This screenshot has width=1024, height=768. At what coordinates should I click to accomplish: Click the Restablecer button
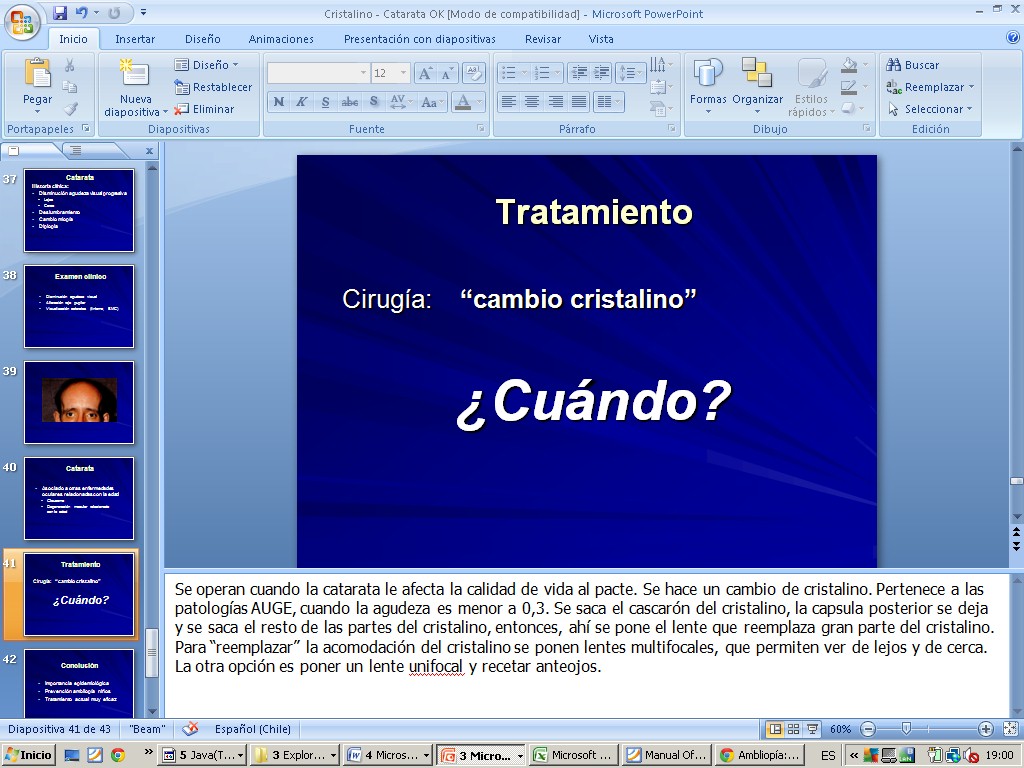214,87
